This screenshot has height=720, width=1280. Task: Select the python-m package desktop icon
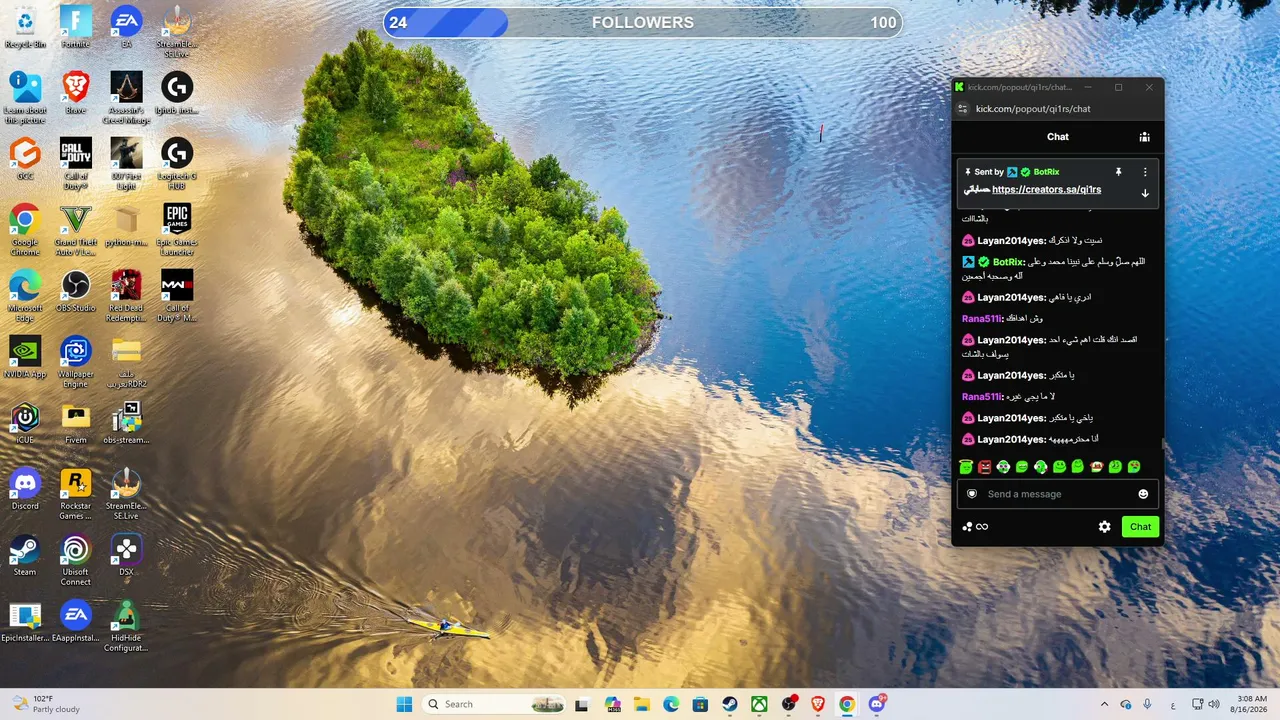pos(126,225)
